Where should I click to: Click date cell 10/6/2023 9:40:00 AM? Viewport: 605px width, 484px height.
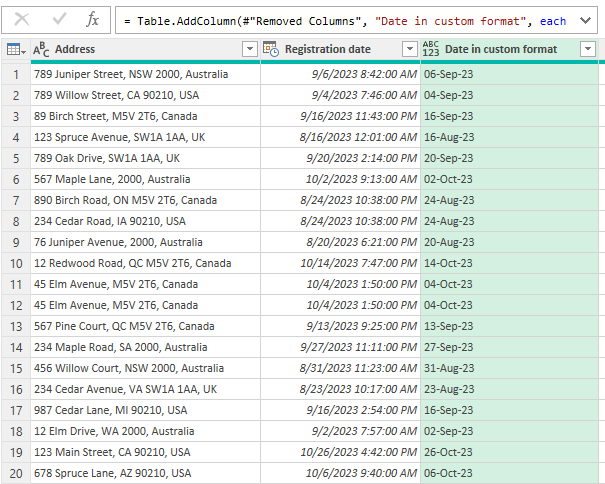341,473
